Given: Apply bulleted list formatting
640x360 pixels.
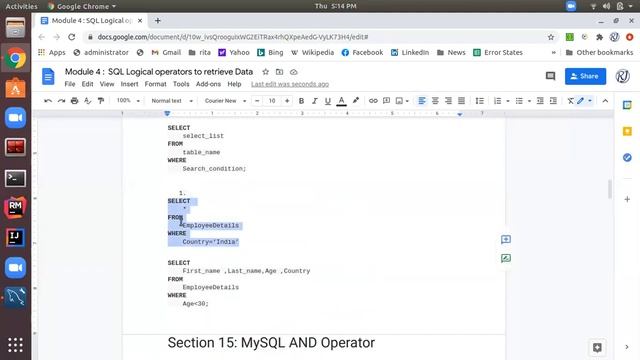Looking at the screenshot, I should (x=519, y=101).
